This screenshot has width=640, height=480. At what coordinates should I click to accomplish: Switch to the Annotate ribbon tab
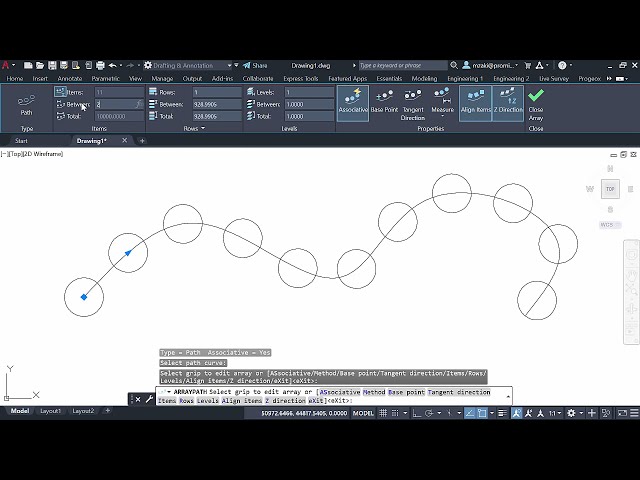pos(69,78)
